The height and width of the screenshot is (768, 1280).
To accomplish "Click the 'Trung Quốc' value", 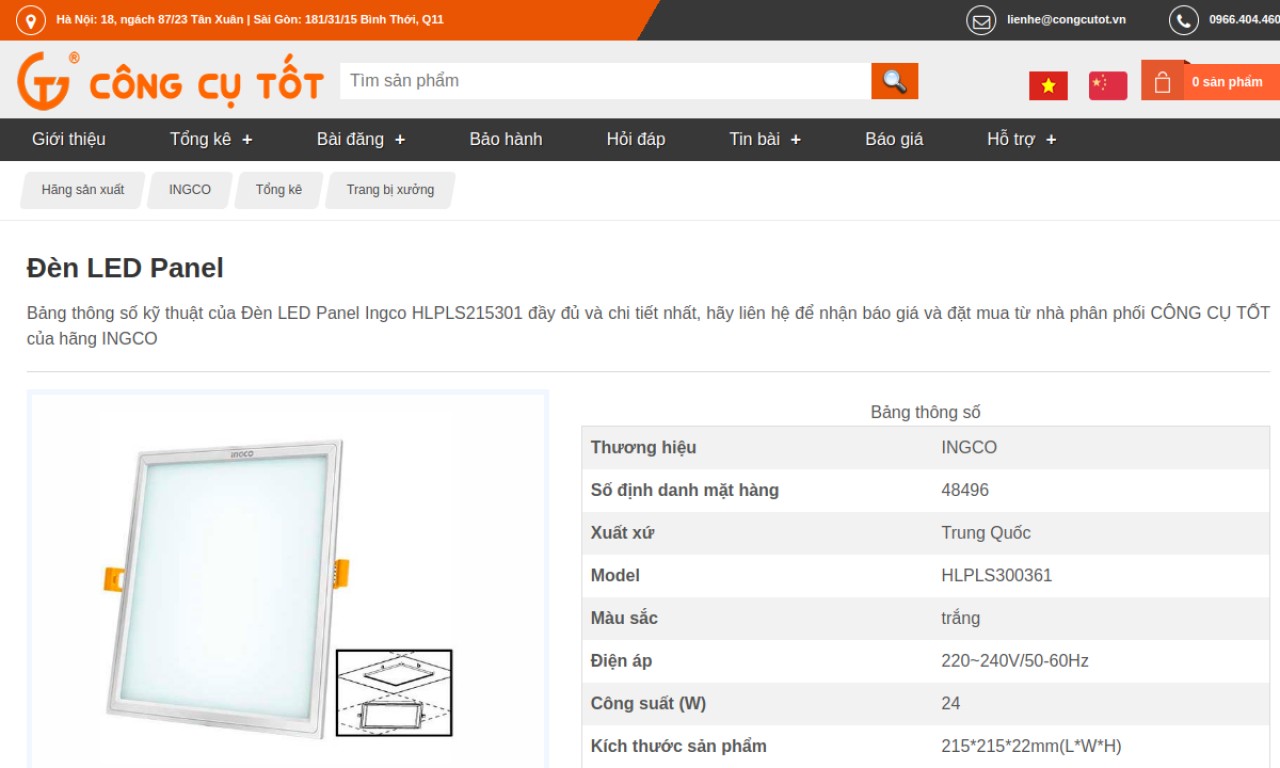I will pyautogui.click(x=986, y=533).
